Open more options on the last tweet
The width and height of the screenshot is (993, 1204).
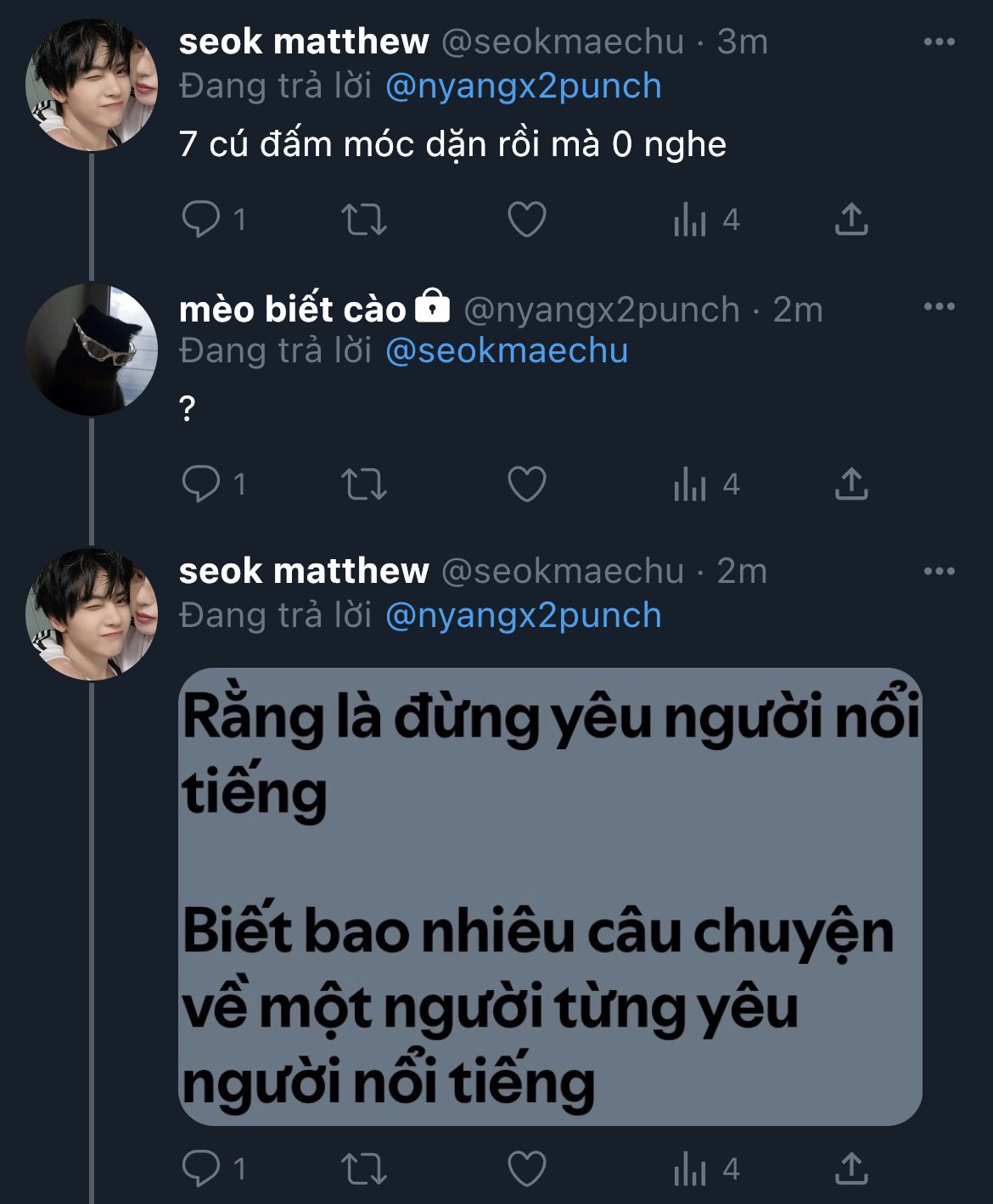click(939, 571)
